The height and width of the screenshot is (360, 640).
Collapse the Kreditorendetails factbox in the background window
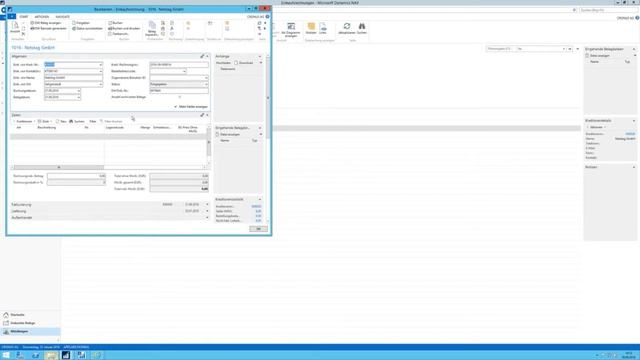point(634,121)
